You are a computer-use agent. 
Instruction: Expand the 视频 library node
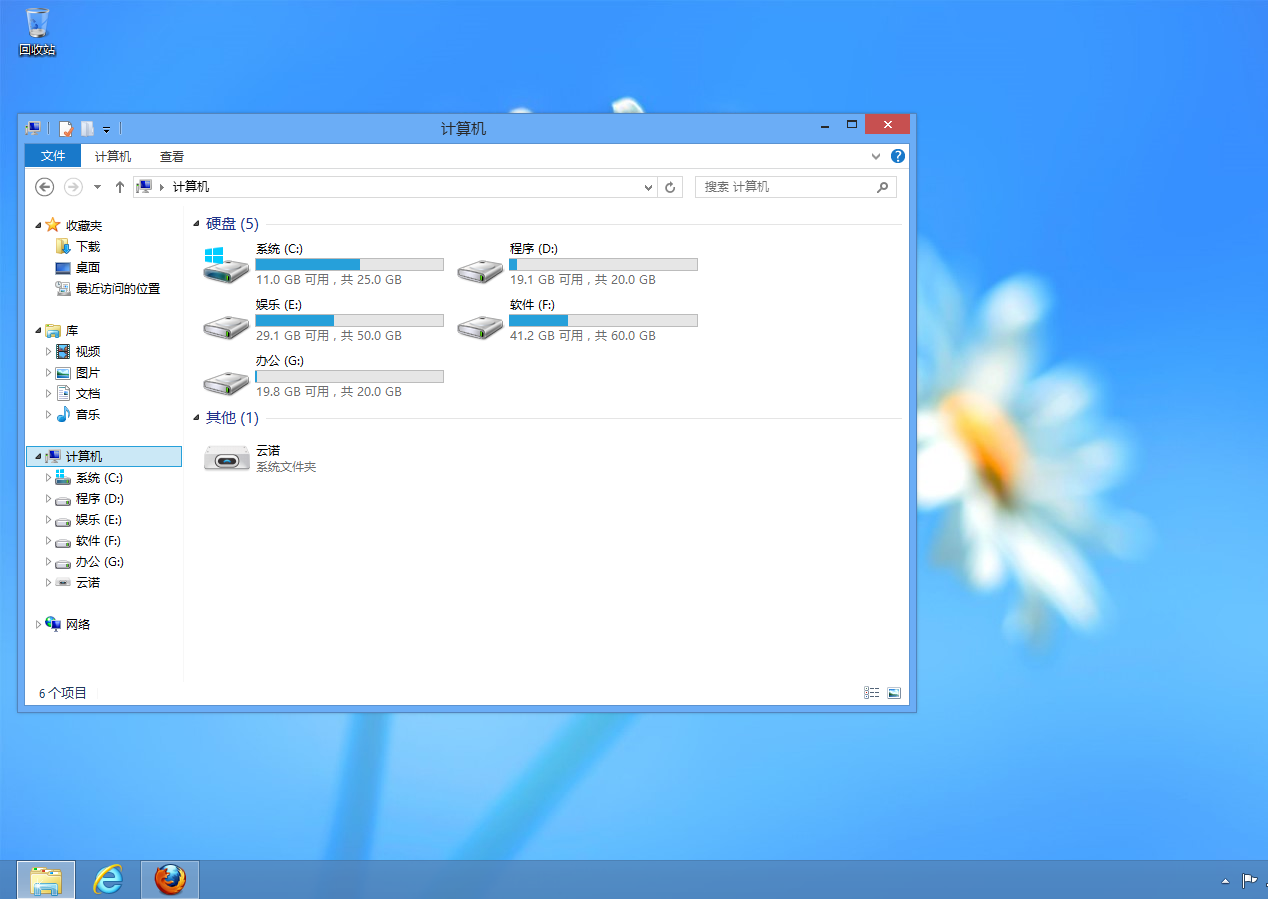click(48, 352)
